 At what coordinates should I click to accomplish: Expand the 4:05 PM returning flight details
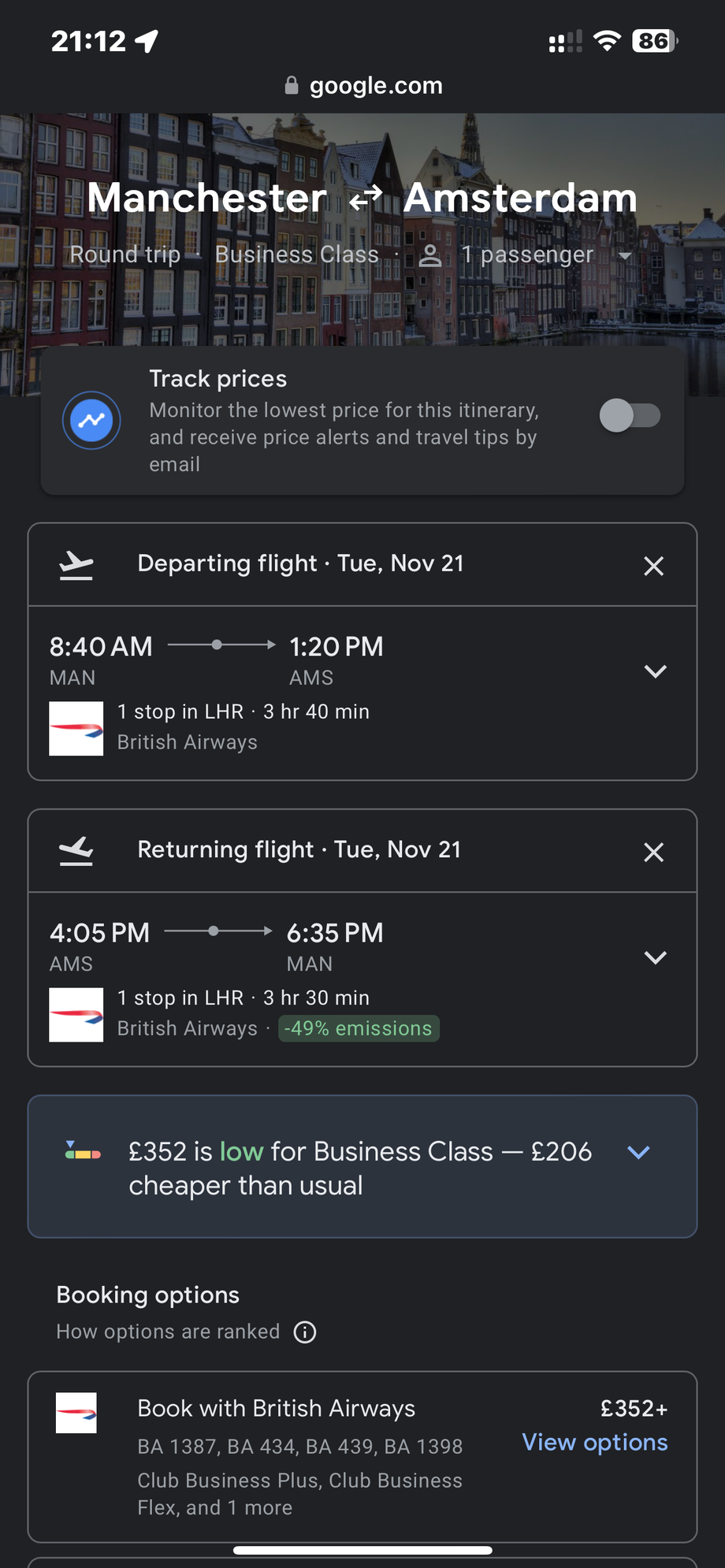point(655,957)
